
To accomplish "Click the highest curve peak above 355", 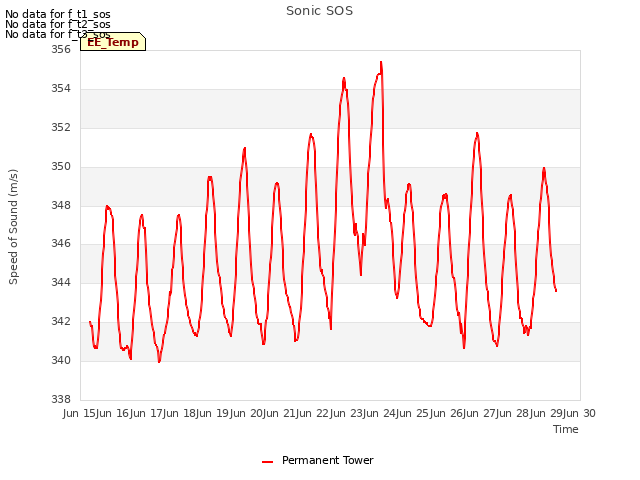I will (x=381, y=62).
